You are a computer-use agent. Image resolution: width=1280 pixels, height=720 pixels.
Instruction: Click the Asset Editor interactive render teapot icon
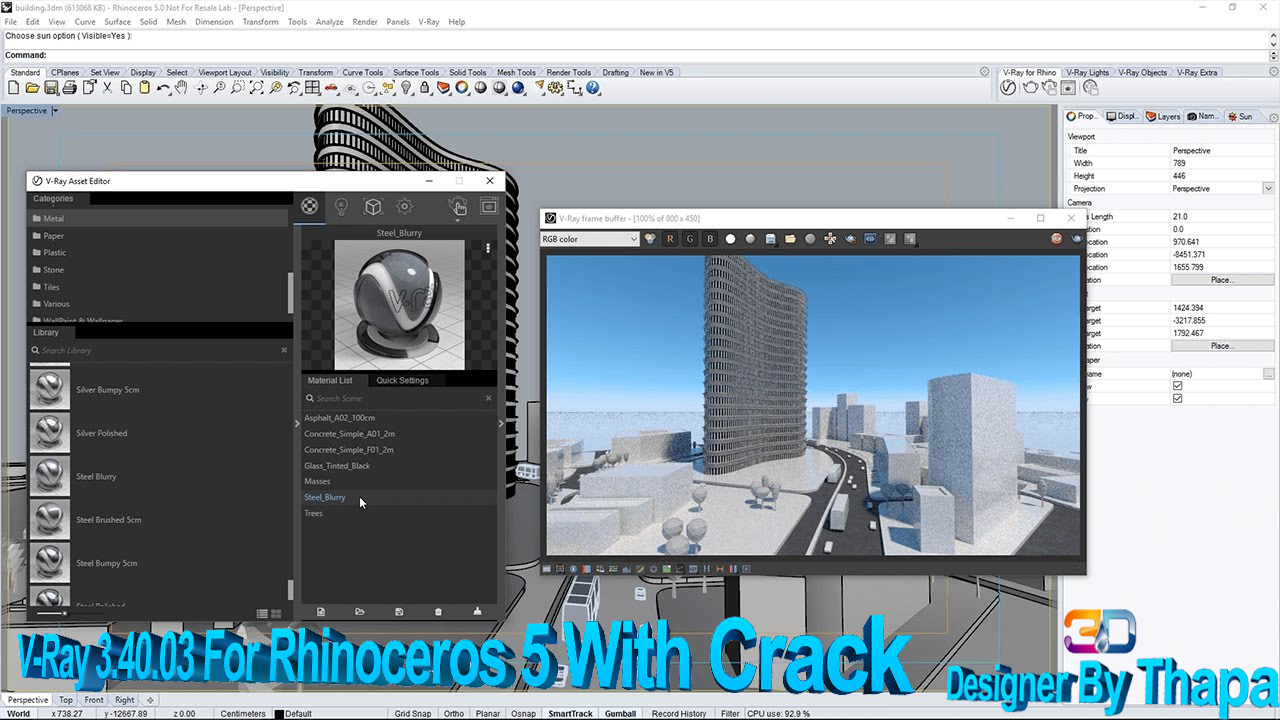[457, 207]
